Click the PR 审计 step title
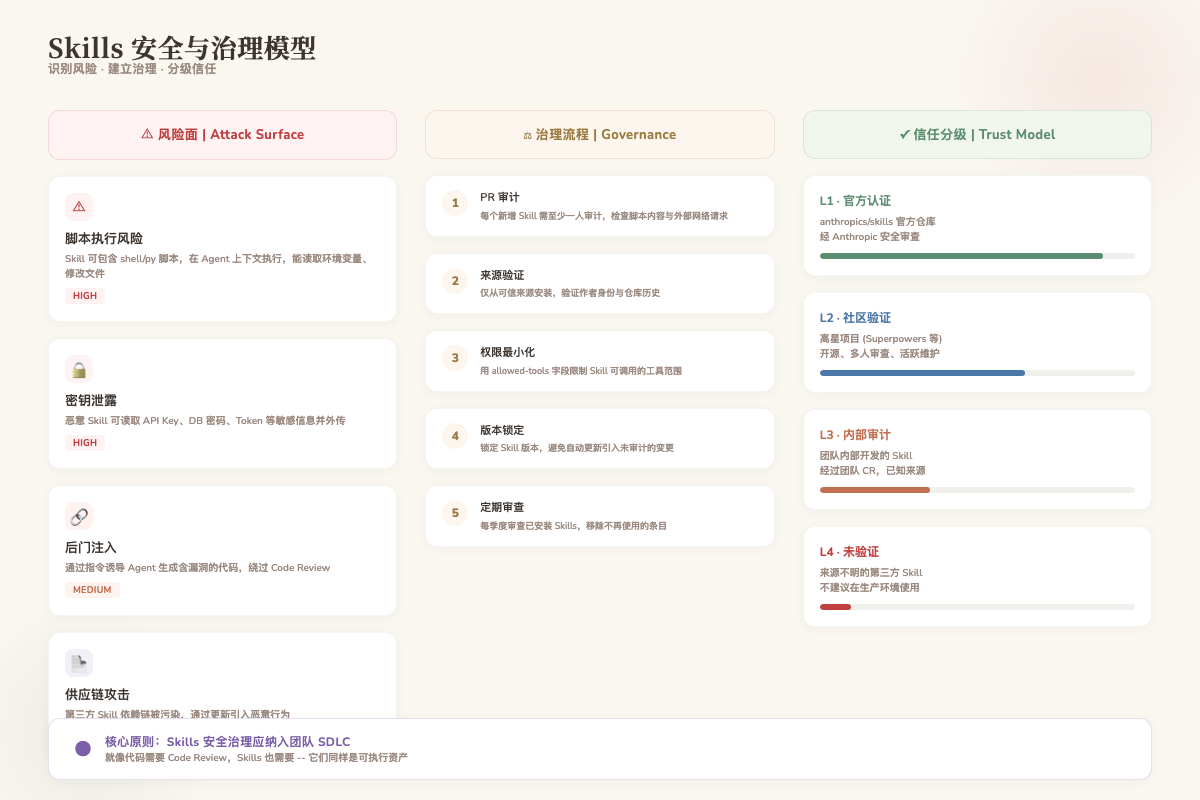Image resolution: width=1200 pixels, height=800 pixels. [x=500, y=197]
